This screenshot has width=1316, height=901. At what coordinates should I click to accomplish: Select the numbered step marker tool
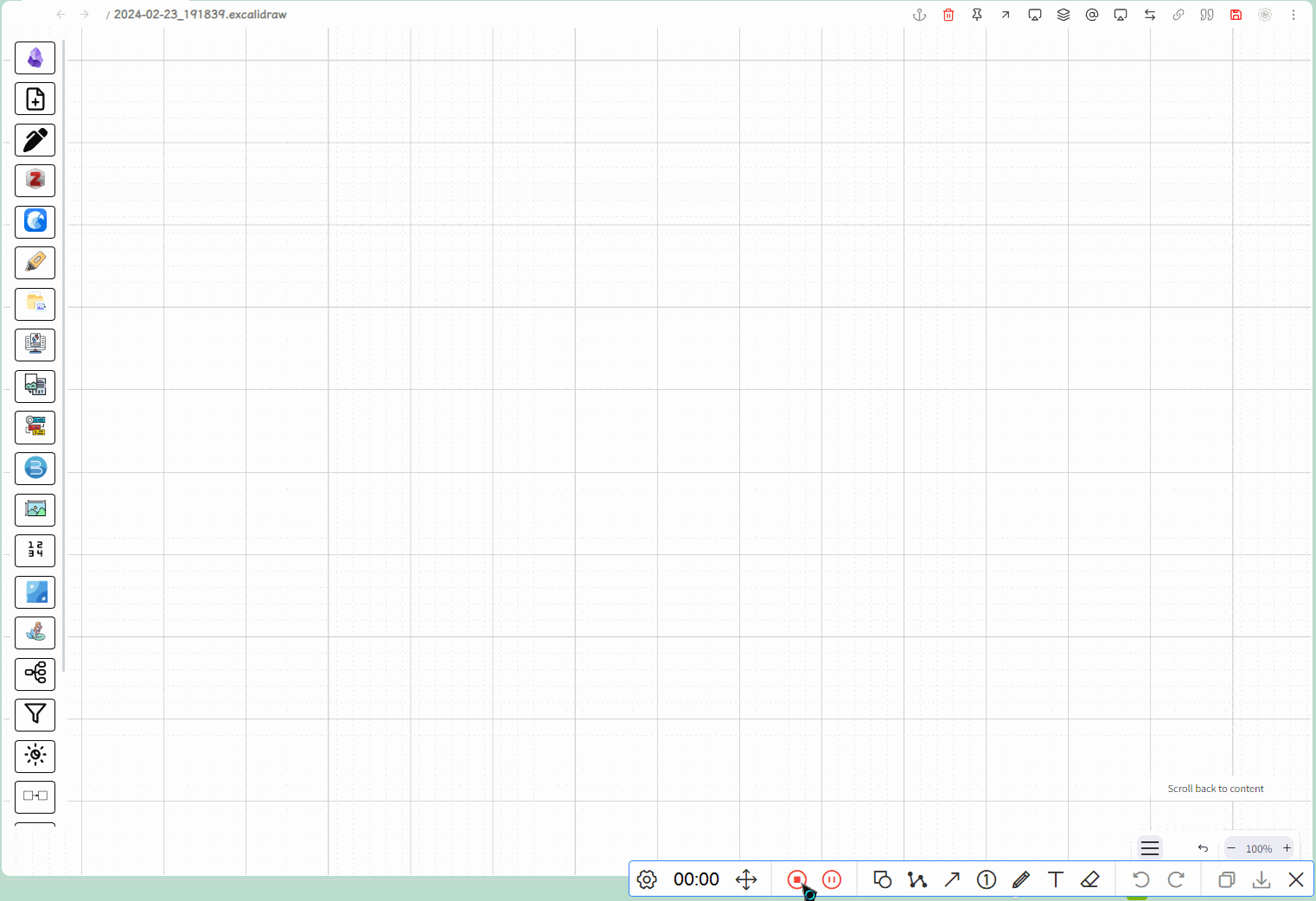tap(987, 880)
